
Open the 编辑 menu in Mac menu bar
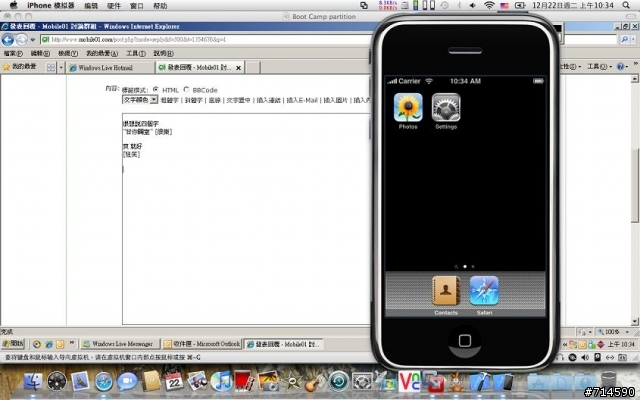(x=91, y=6)
